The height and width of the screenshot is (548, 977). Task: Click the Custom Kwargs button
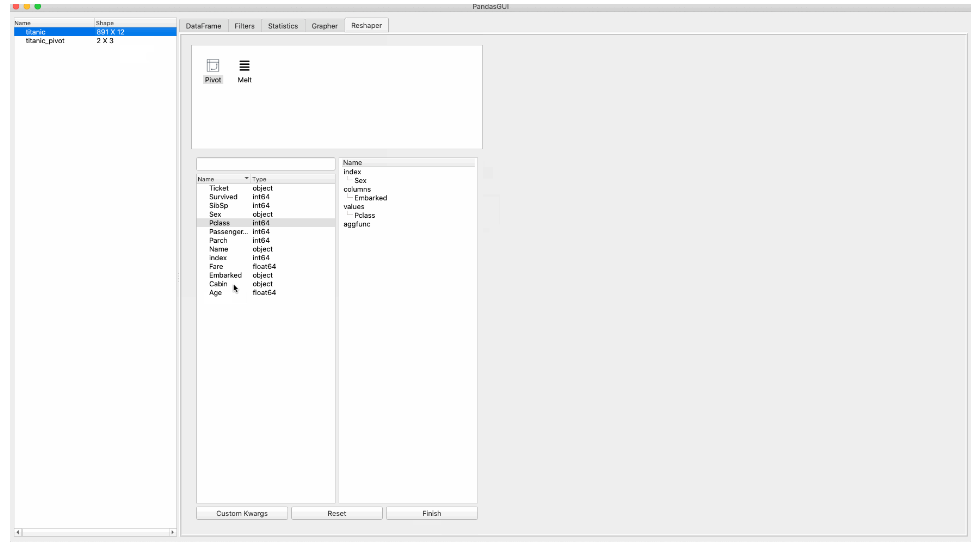(x=242, y=513)
